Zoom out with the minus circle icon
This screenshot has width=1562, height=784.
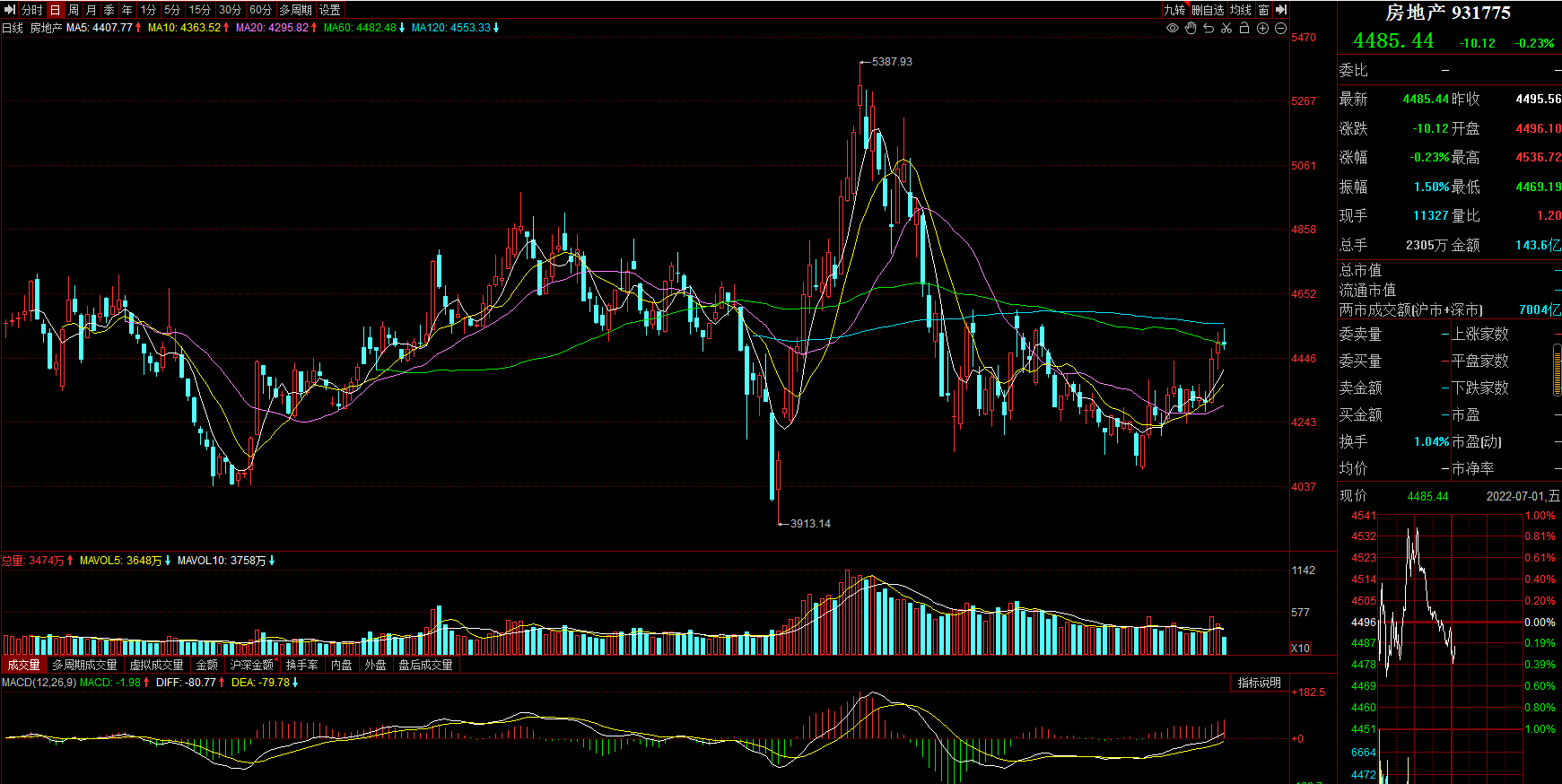pyautogui.click(x=1280, y=28)
